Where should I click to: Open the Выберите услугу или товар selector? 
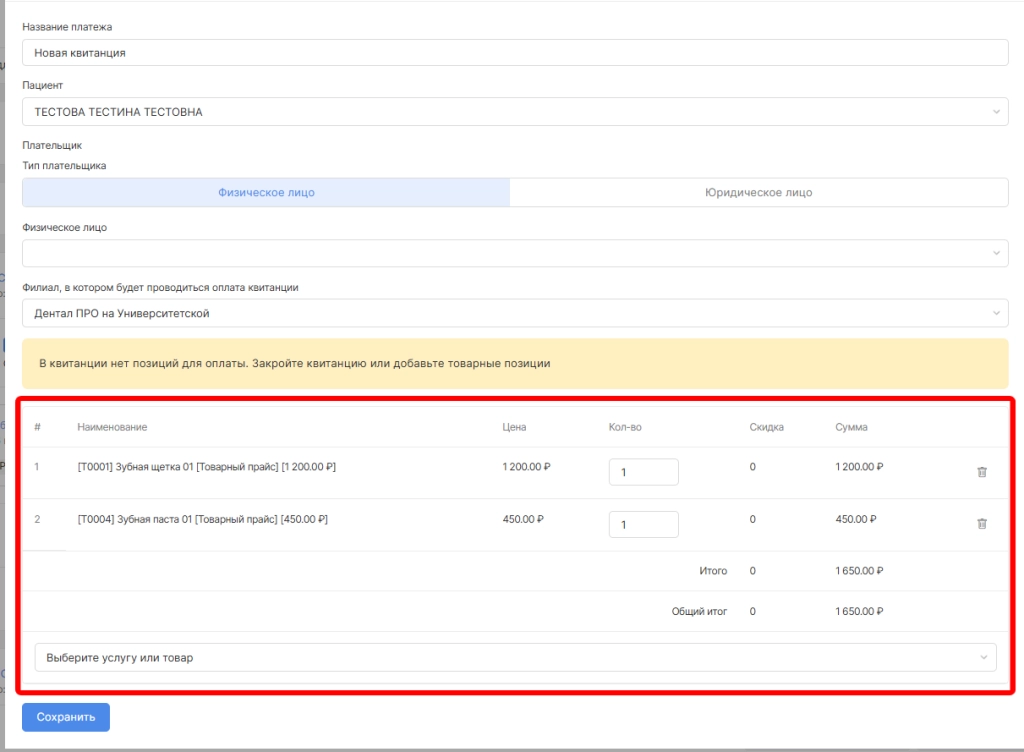pos(515,658)
